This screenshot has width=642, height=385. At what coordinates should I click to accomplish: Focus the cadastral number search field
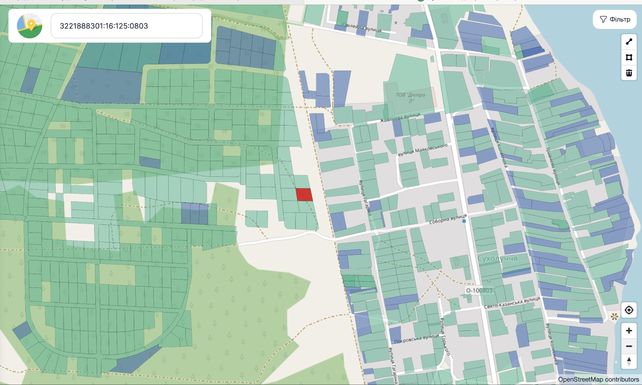click(127, 26)
